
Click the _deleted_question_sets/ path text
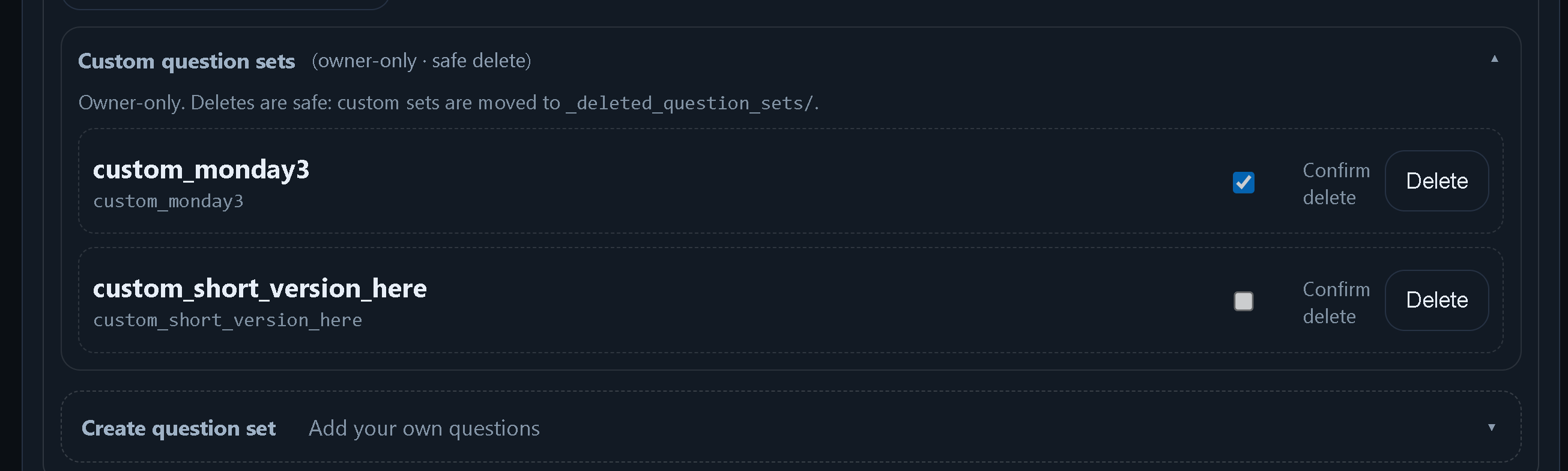pos(691,103)
